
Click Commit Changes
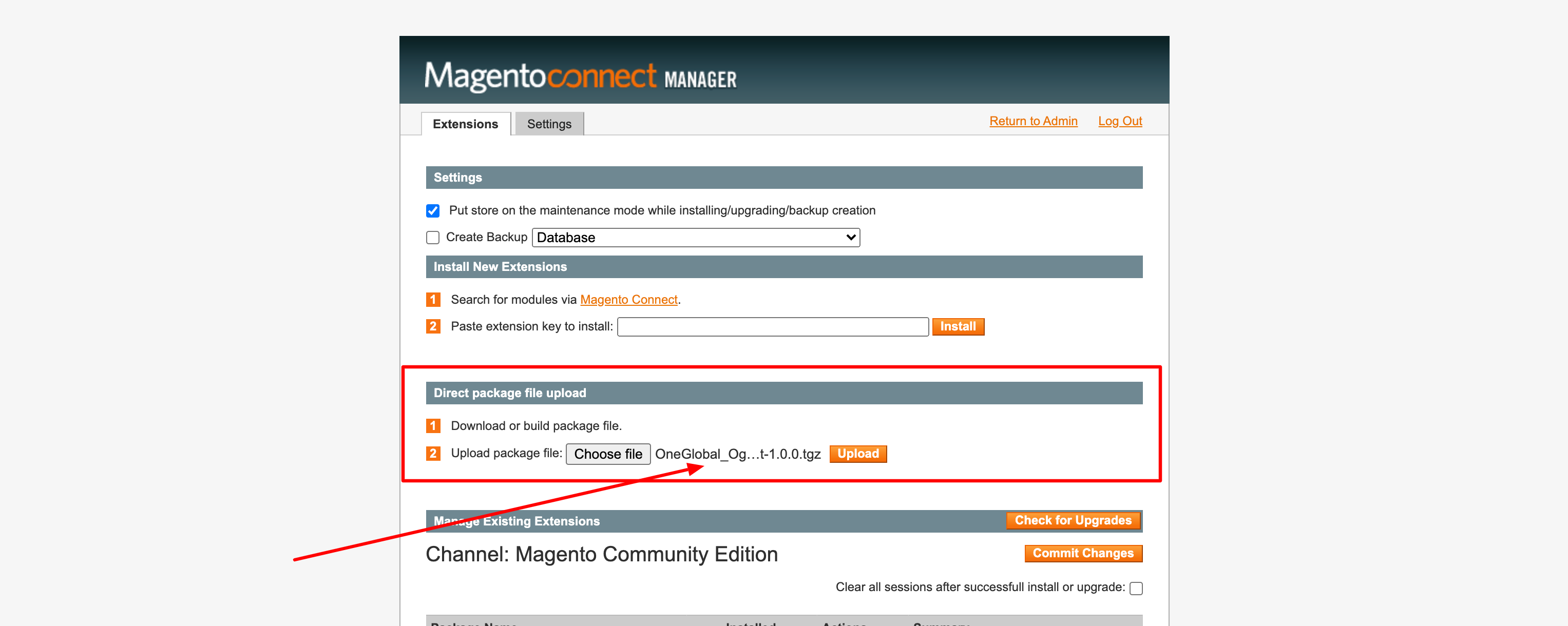(x=1083, y=553)
